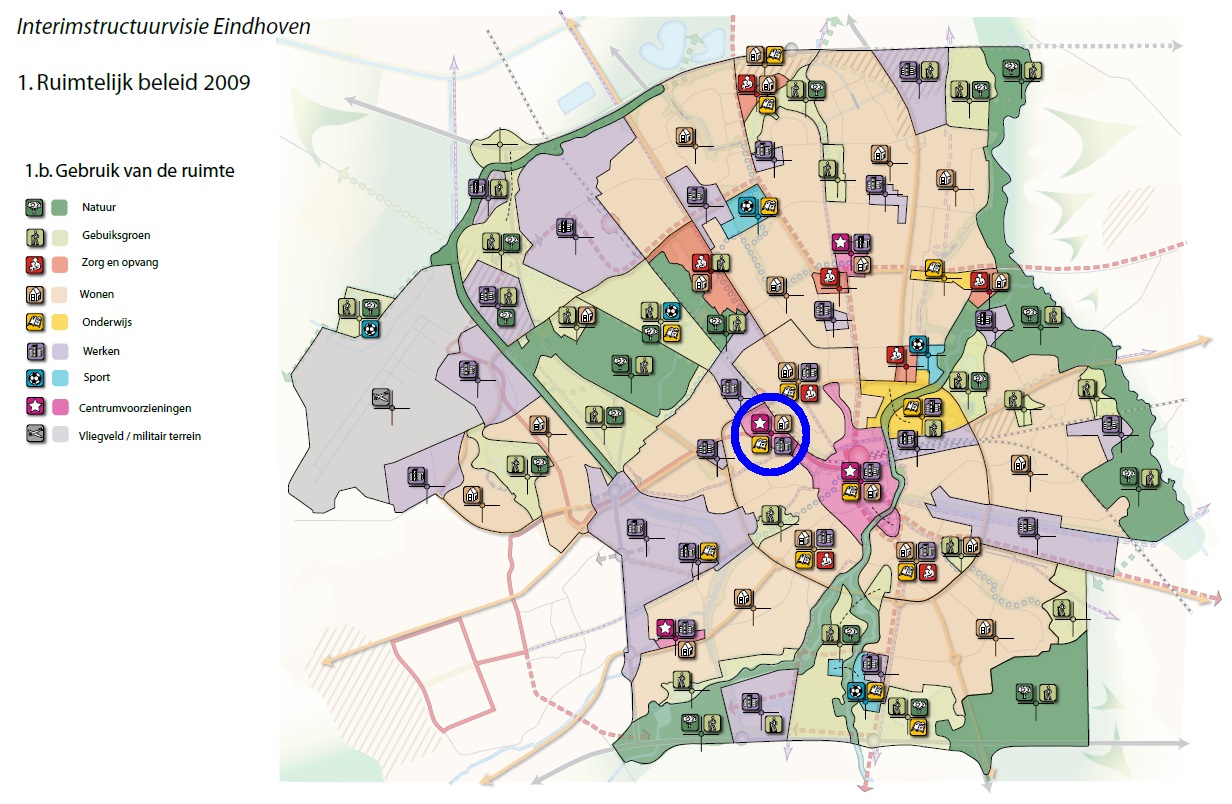Click the Natuur icon in the legend
Viewport: 1232px width, 804px height.
coord(34,207)
